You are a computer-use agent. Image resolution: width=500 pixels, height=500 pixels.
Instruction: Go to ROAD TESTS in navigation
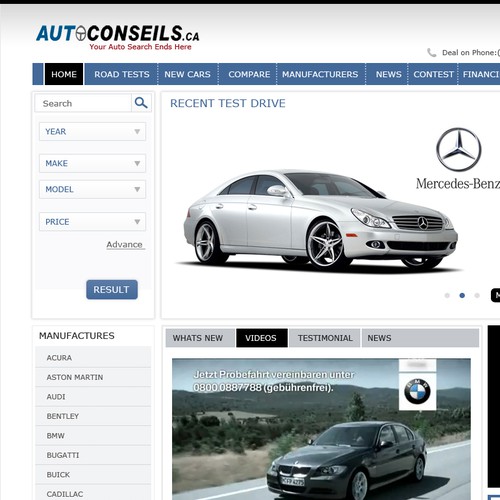[x=122, y=74]
